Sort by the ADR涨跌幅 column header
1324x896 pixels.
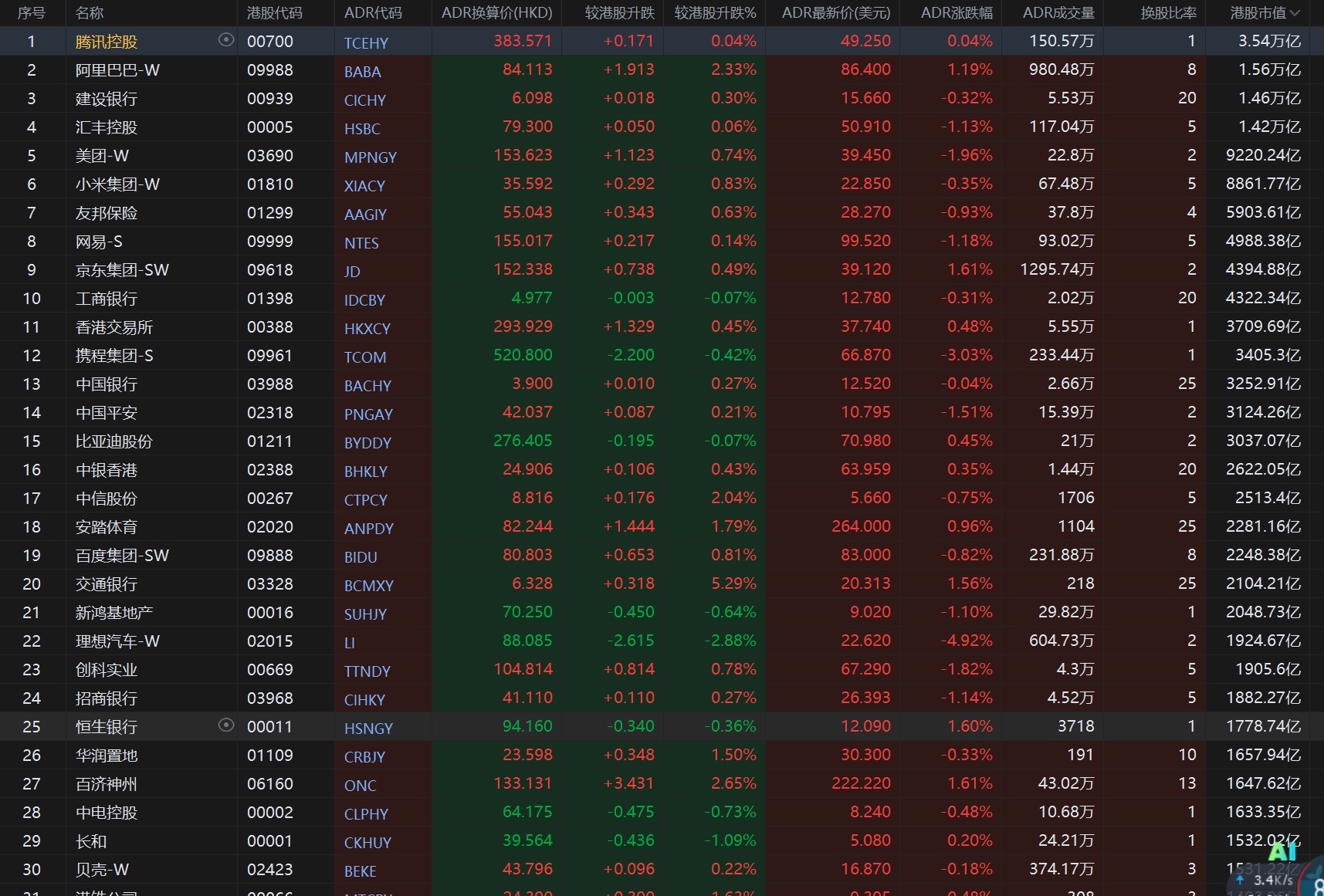click(x=957, y=13)
